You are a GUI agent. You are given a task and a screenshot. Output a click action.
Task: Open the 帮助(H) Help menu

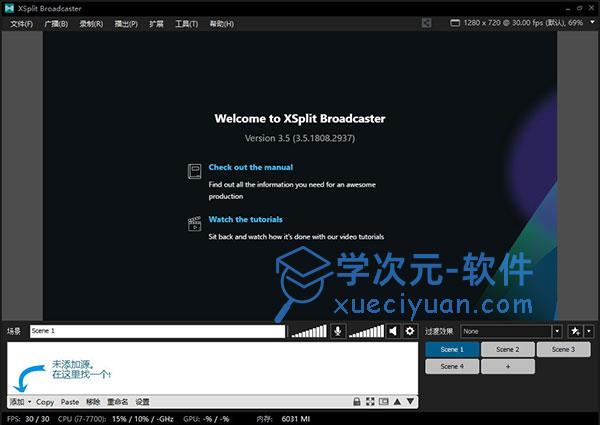pyautogui.click(x=221, y=24)
